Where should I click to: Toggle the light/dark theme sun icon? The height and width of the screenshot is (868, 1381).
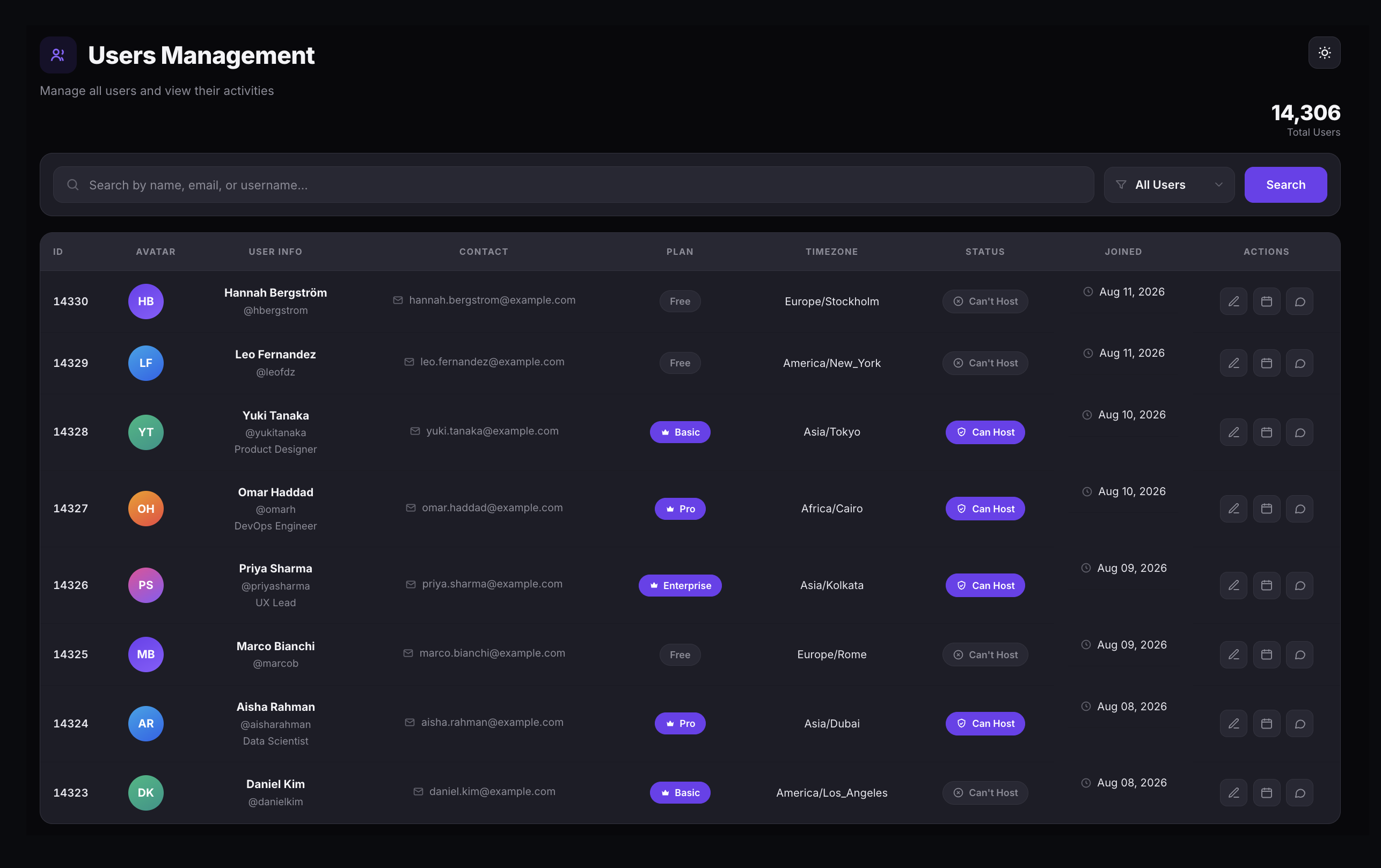(x=1324, y=53)
